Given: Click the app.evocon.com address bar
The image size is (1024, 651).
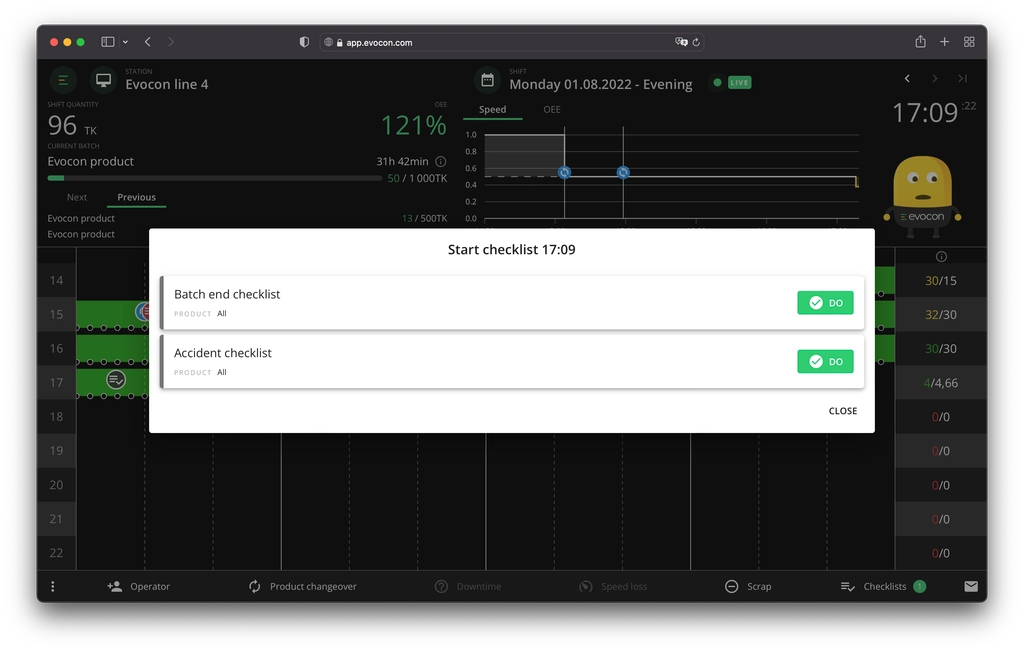Looking at the screenshot, I should (511, 42).
